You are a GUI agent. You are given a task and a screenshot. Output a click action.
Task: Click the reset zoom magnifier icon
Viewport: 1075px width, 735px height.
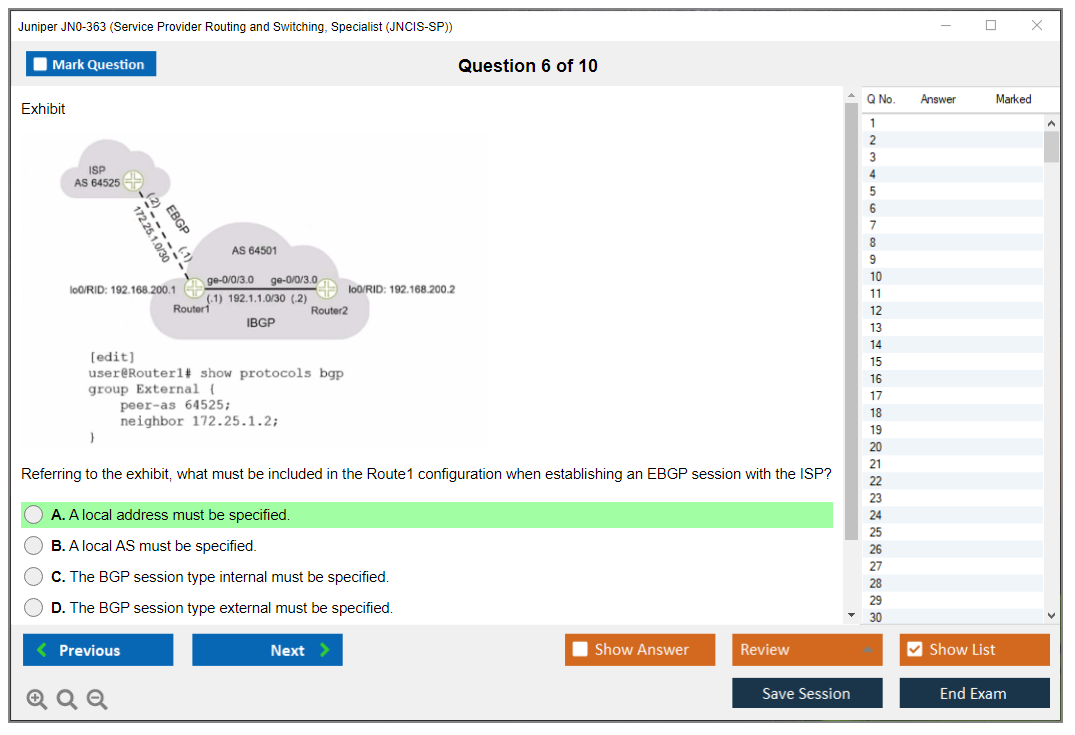[67, 700]
